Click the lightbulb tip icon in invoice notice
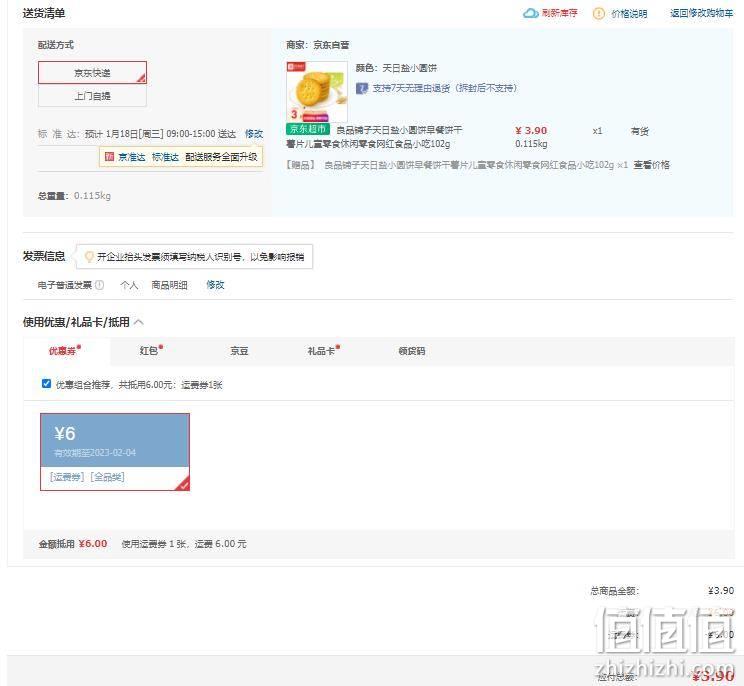This screenshot has height=686, width=744. coord(88,257)
